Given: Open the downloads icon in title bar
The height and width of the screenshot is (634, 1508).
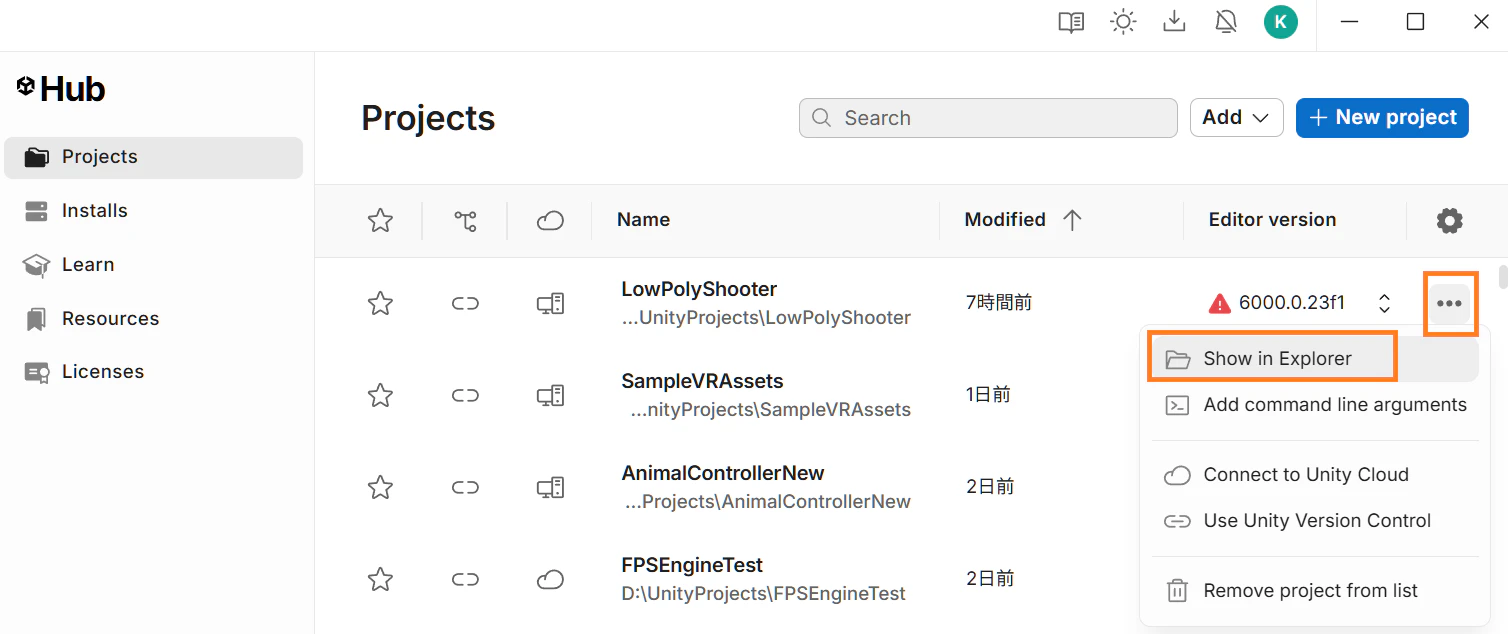Looking at the screenshot, I should pyautogui.click(x=1175, y=22).
